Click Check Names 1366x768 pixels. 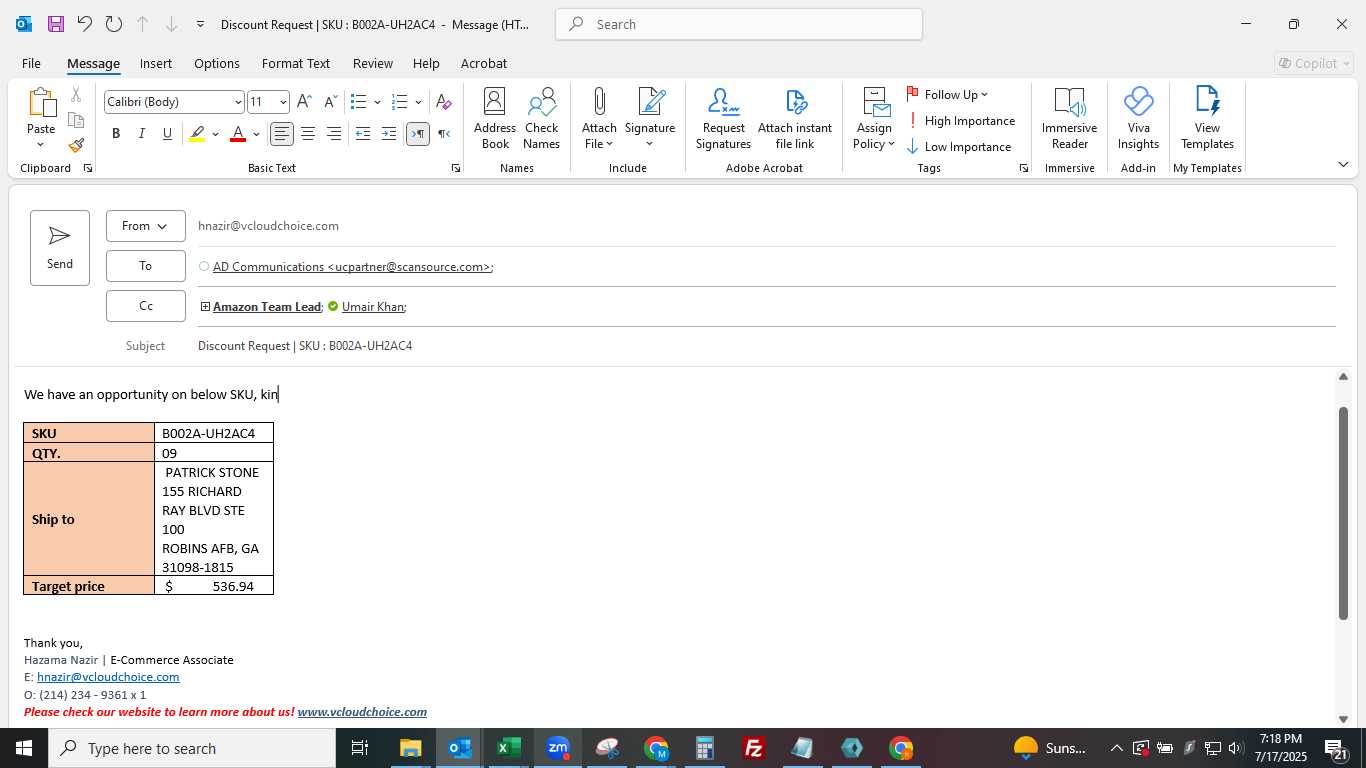click(541, 118)
